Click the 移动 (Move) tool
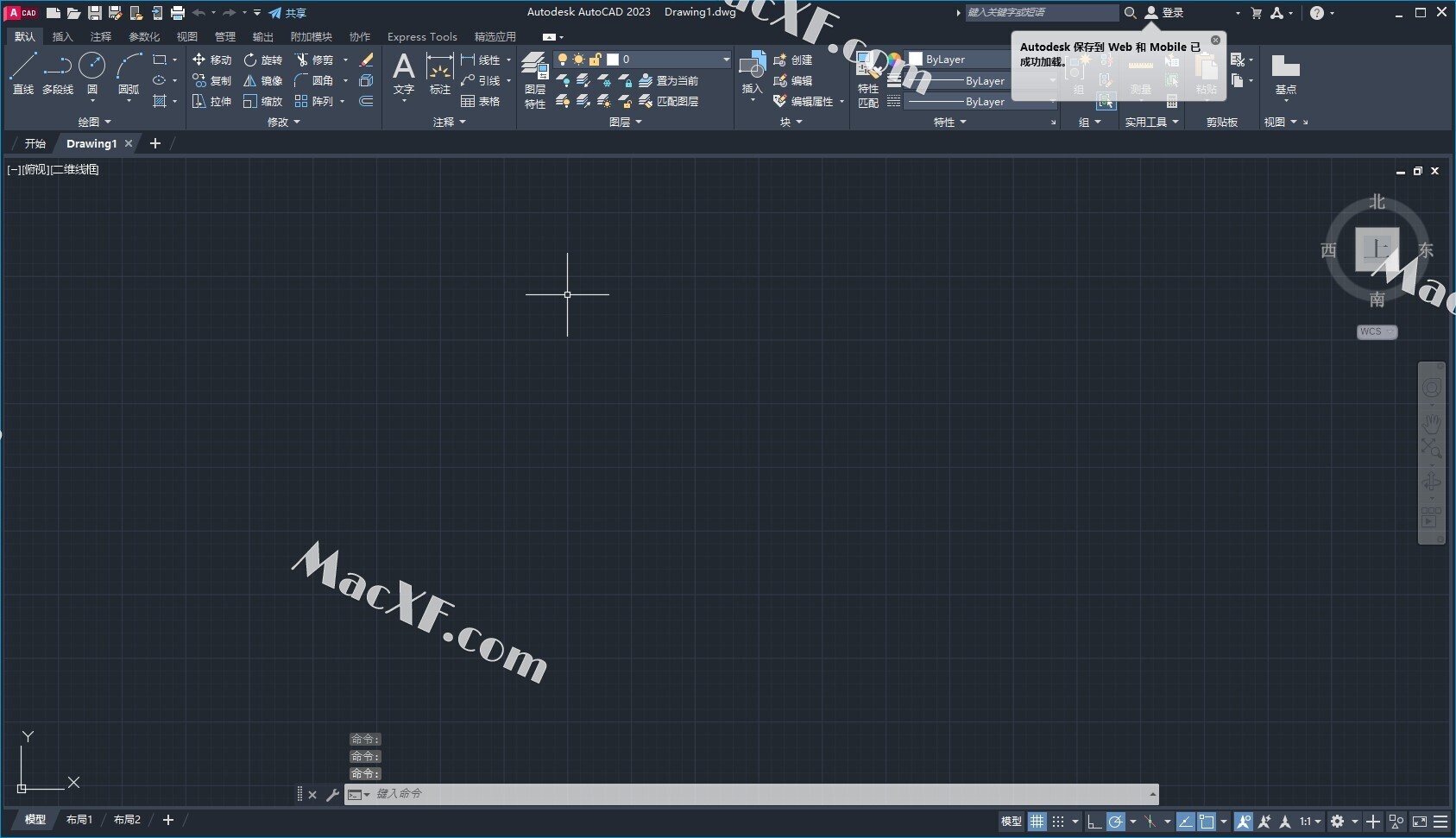This screenshot has height=838, width=1456. click(211, 60)
